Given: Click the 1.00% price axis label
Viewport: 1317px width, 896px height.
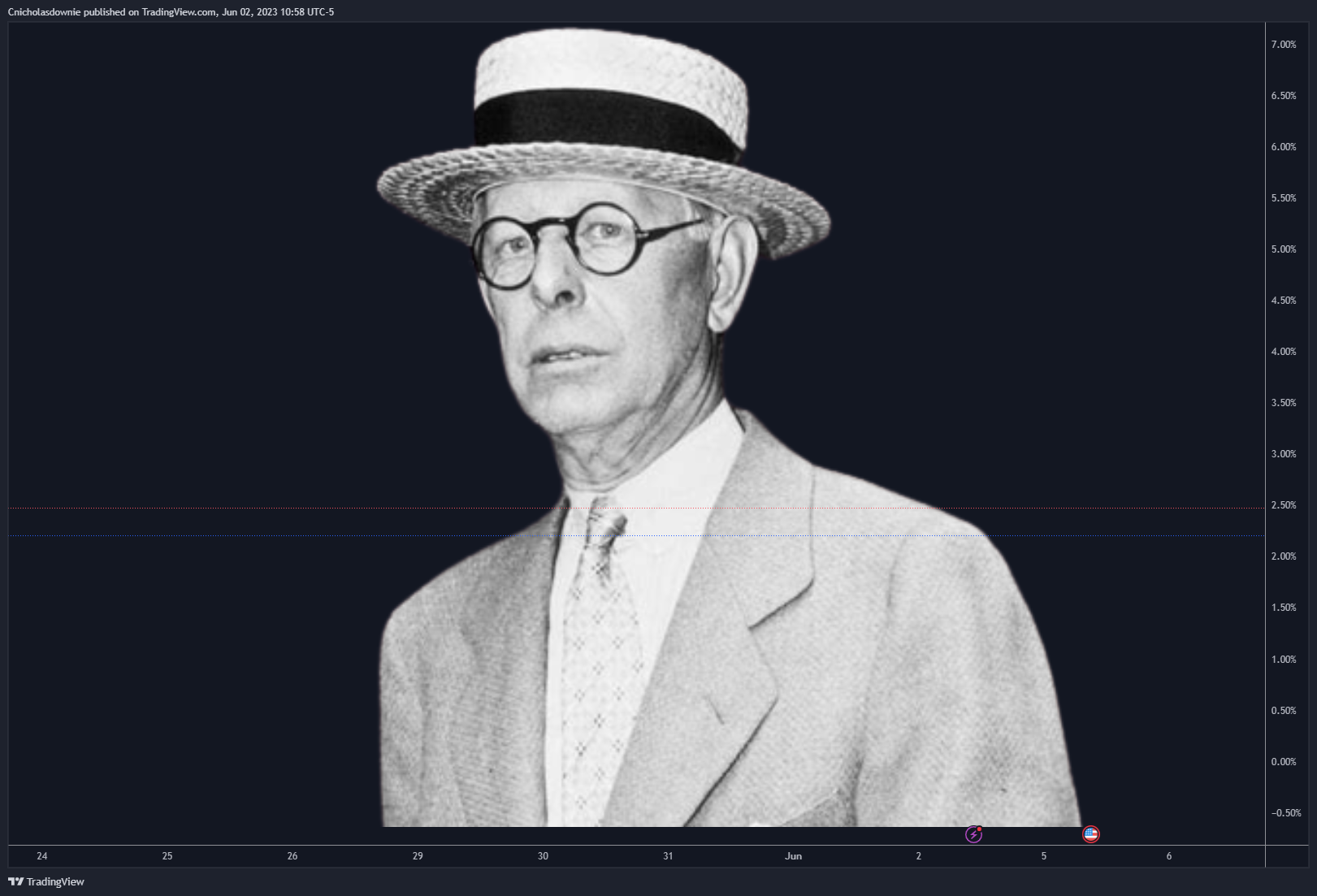Looking at the screenshot, I should [x=1284, y=660].
